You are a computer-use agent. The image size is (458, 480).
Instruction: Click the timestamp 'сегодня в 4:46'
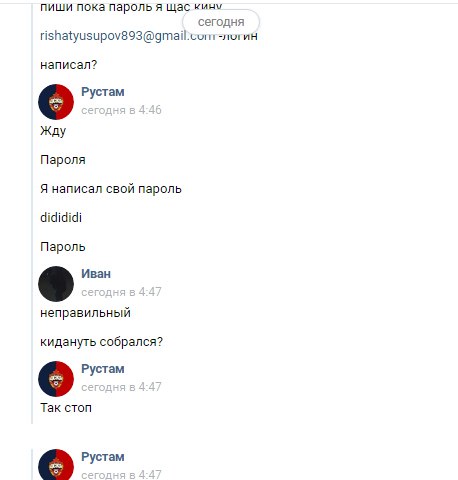tap(121, 110)
